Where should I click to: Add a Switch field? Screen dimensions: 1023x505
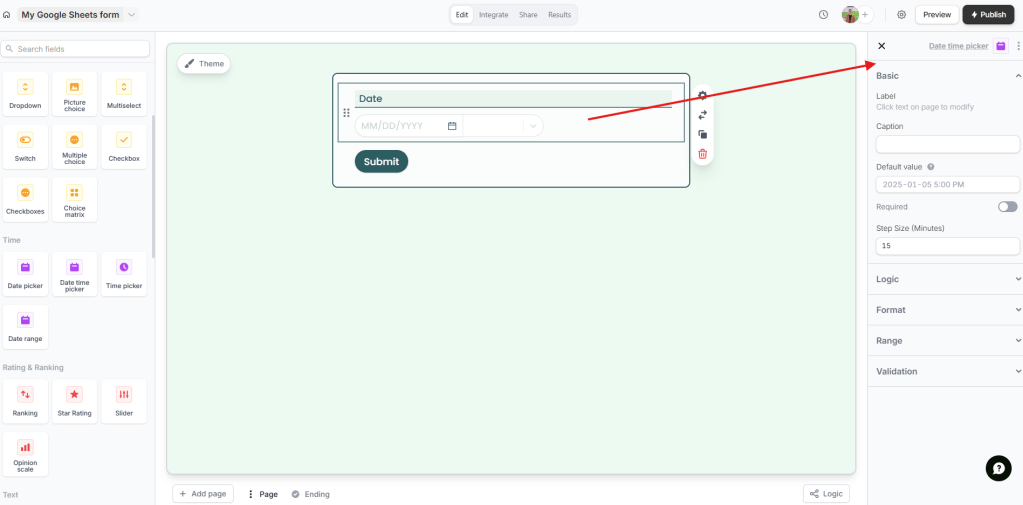[x=25, y=146]
